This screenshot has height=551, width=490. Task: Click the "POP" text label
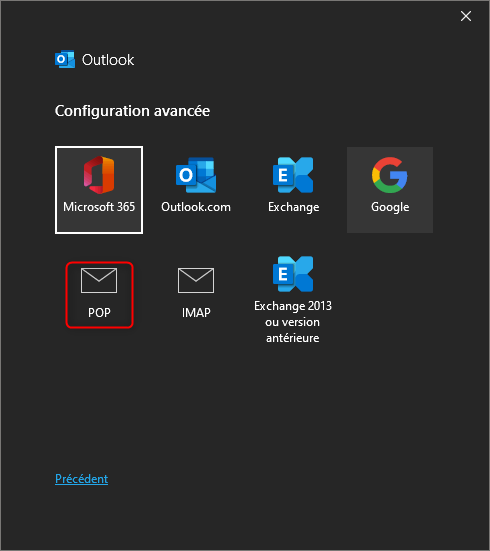(99, 312)
